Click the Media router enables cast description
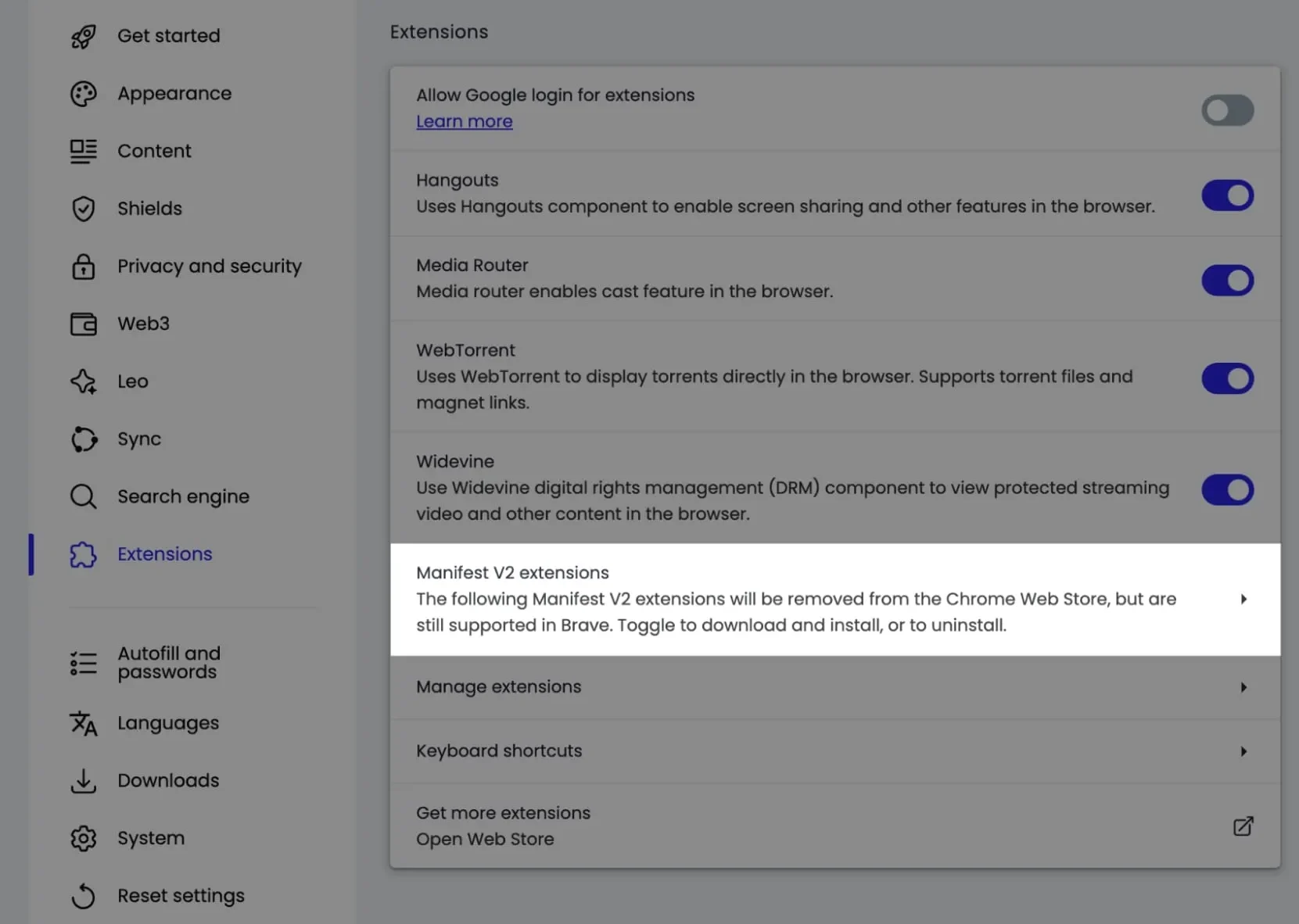The width and height of the screenshot is (1299, 924). coord(624,292)
